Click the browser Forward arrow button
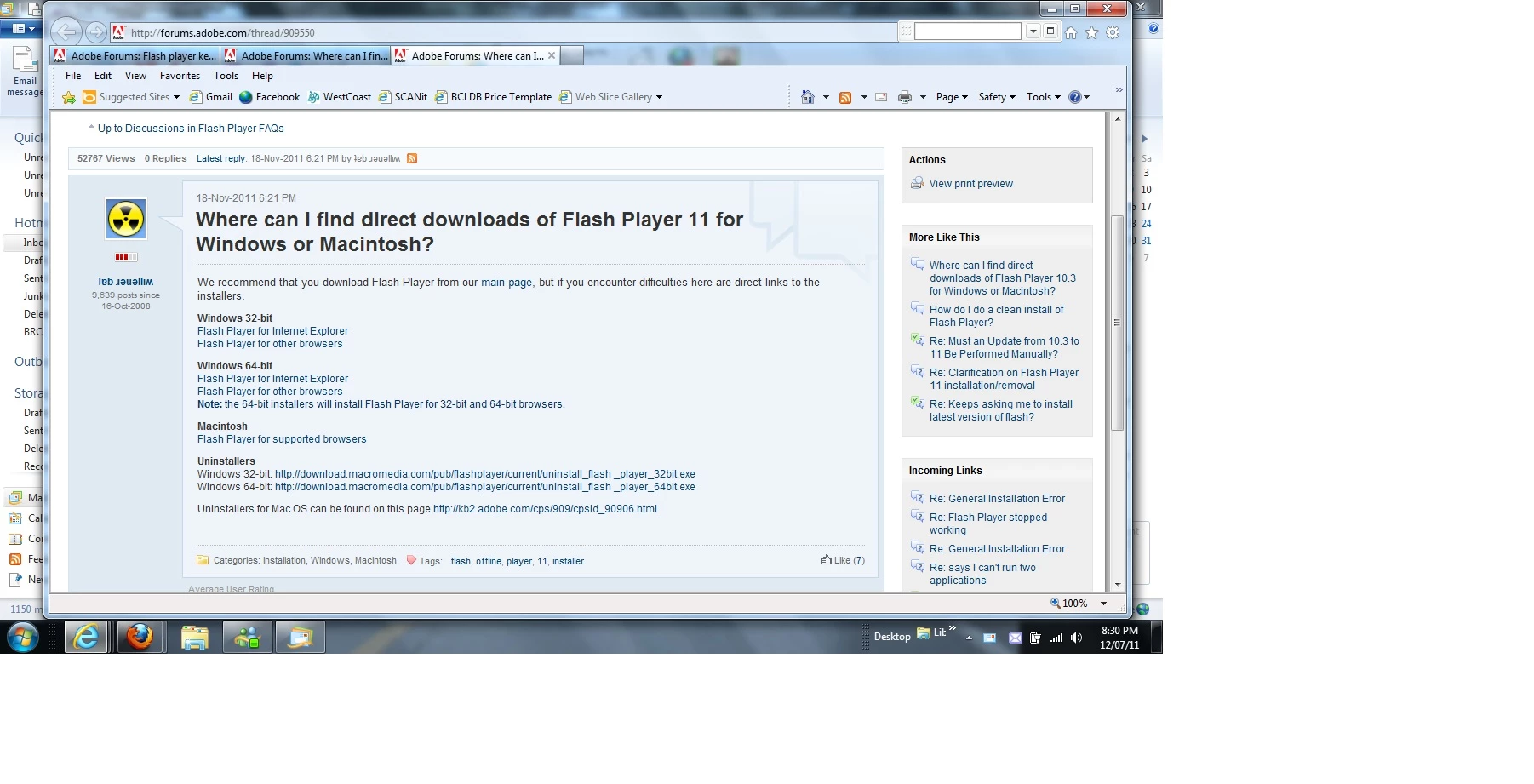 click(x=96, y=32)
